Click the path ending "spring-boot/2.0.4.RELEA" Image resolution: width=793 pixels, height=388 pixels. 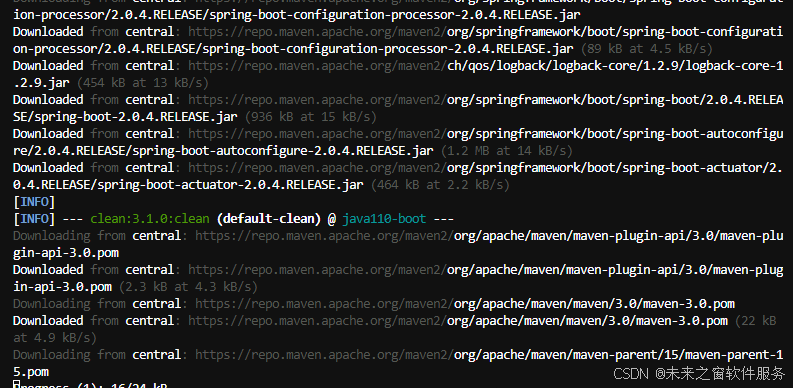point(615,100)
